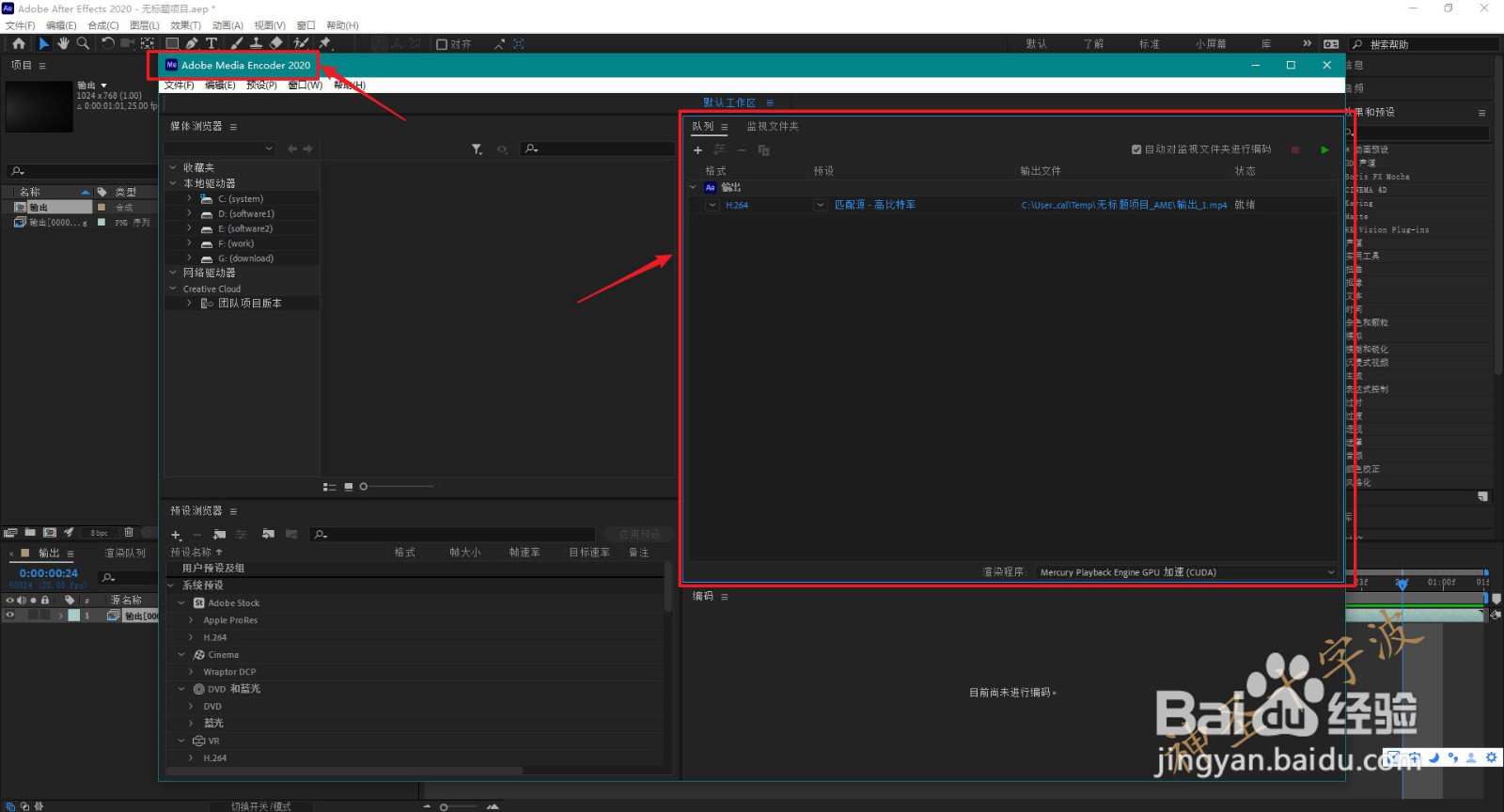Select the Pen tool in After Effects
Image resolution: width=1504 pixels, height=812 pixels.
tap(192, 43)
